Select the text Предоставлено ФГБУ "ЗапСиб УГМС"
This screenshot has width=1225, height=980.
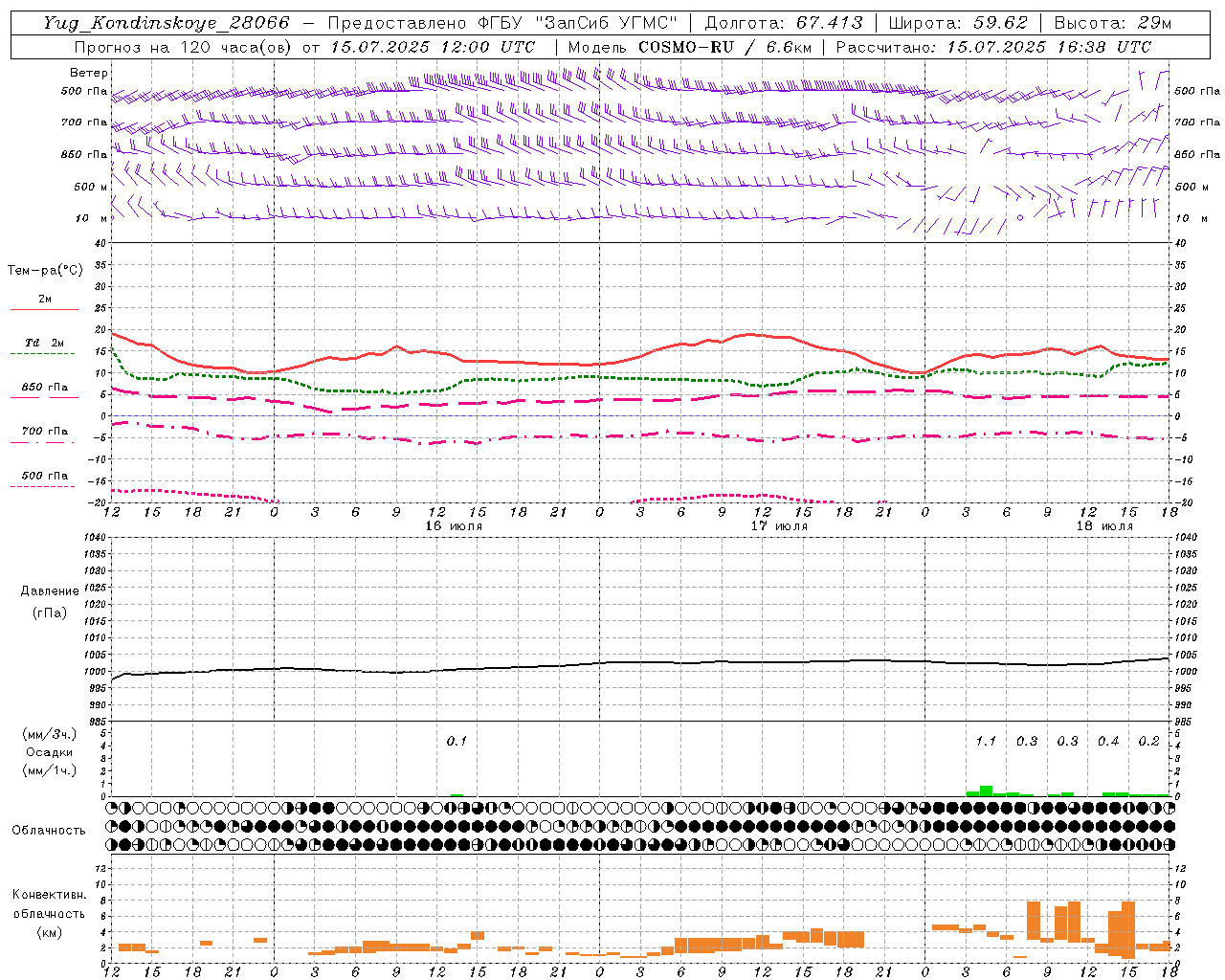[502, 23]
